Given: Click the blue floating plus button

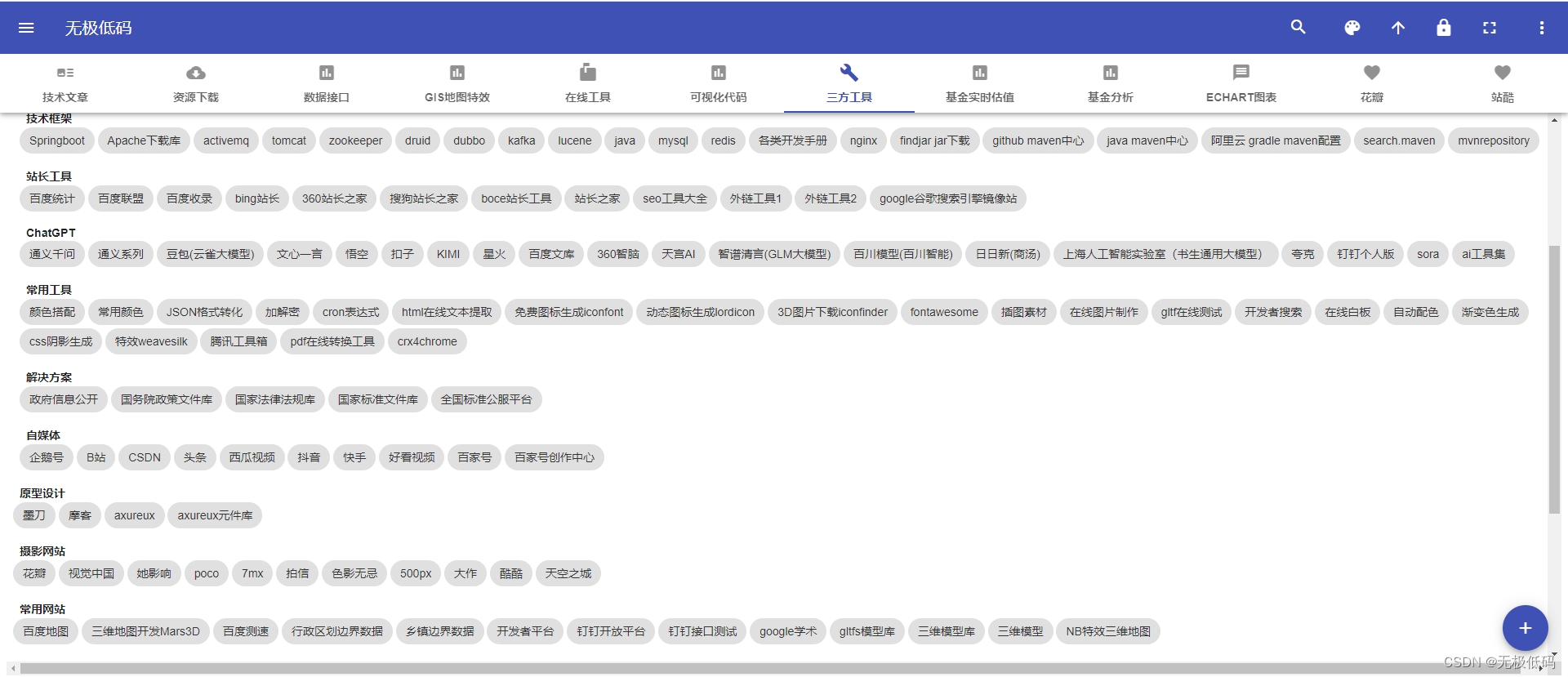Looking at the screenshot, I should pos(1525,628).
